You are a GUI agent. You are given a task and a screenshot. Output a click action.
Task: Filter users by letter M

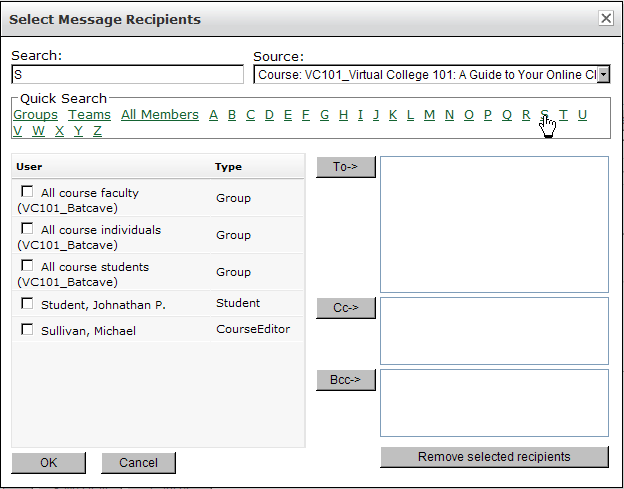pos(429,115)
